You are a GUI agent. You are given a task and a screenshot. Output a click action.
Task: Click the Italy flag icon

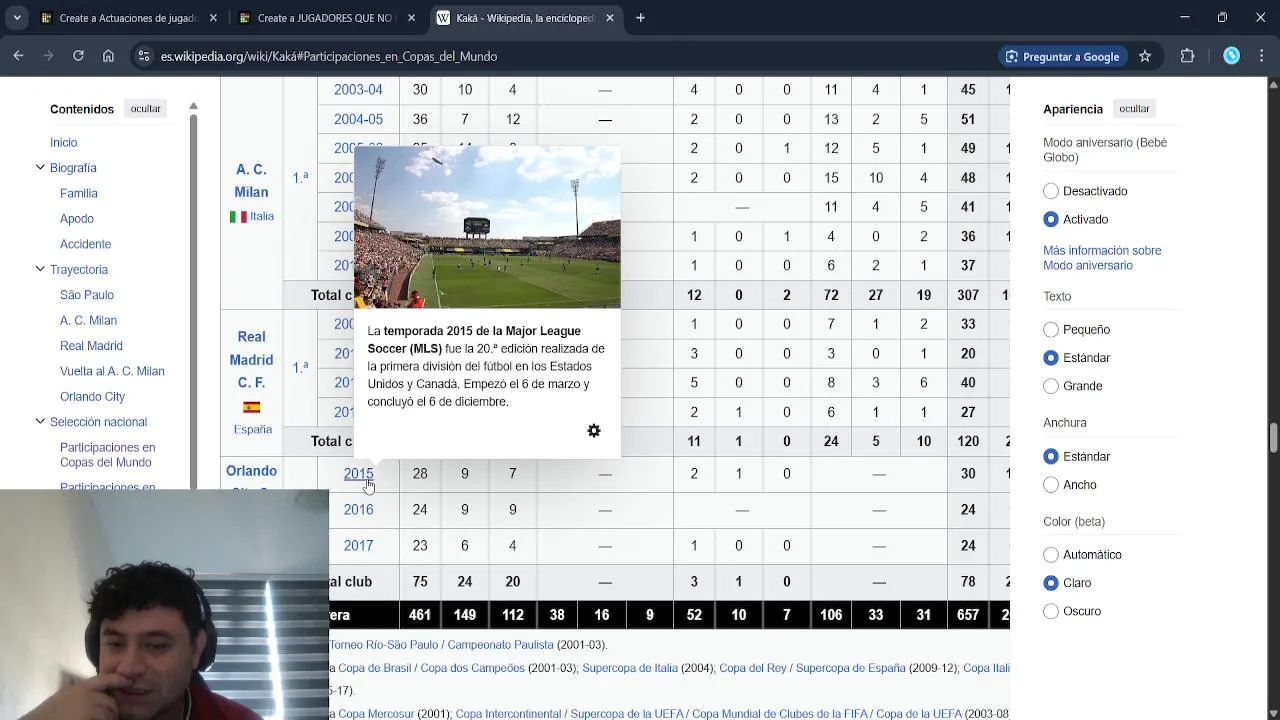click(x=238, y=216)
